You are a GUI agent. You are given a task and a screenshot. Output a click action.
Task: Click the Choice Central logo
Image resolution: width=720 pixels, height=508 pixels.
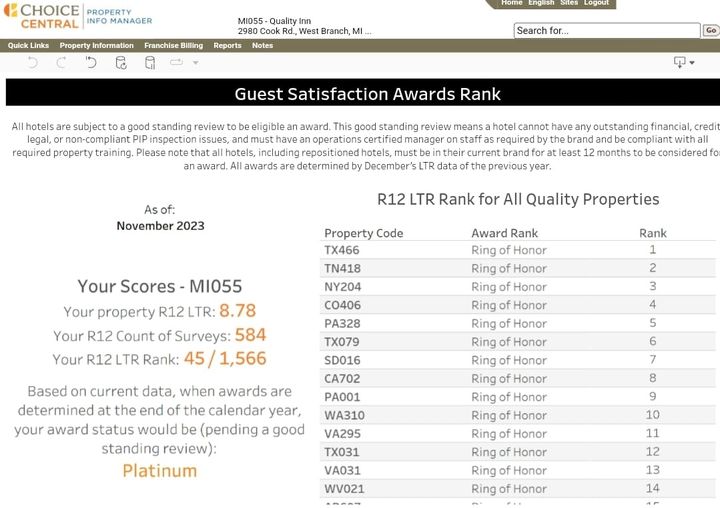(42, 16)
